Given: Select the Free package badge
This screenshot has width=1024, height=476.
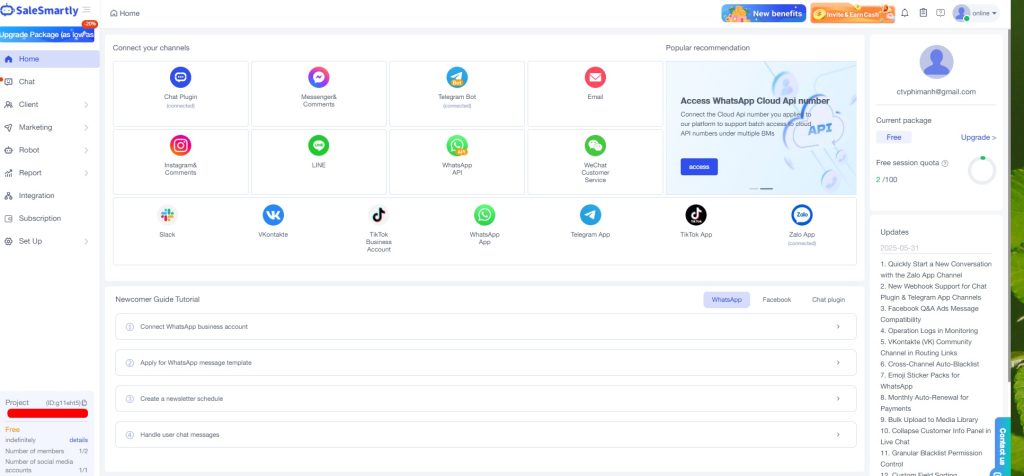Looking at the screenshot, I should point(893,138).
